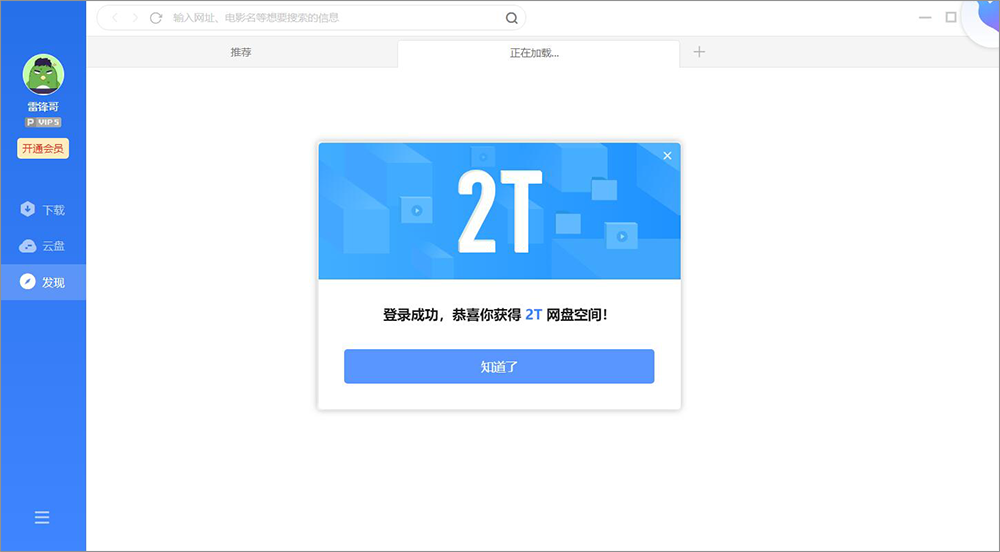Go forward with the right arrow
This screenshot has width=1000, height=552.
[x=135, y=18]
